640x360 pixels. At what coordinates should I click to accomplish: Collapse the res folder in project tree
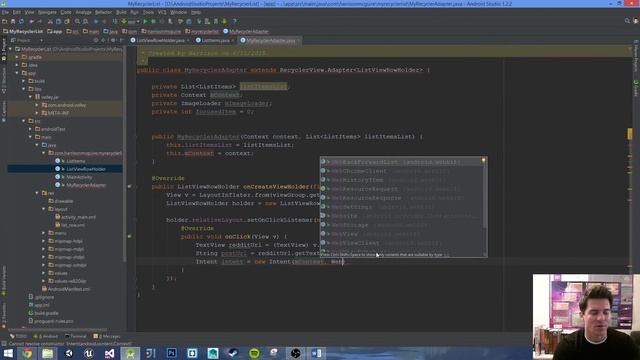(37, 193)
